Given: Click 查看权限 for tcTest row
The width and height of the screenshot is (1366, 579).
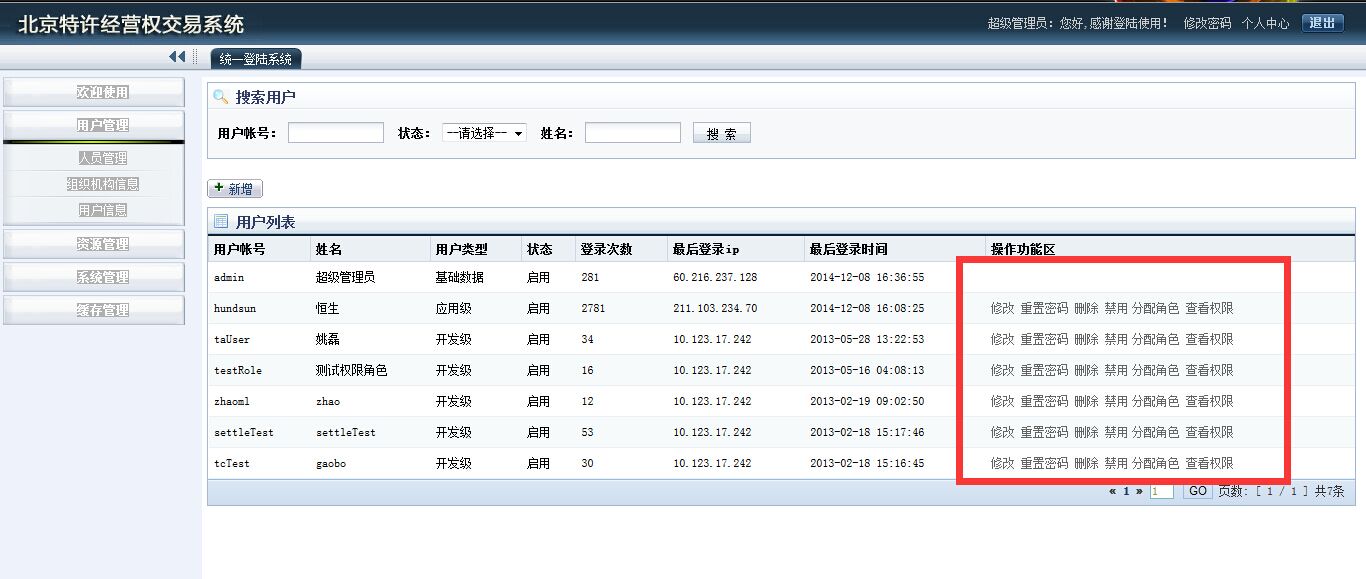Looking at the screenshot, I should click(1209, 463).
